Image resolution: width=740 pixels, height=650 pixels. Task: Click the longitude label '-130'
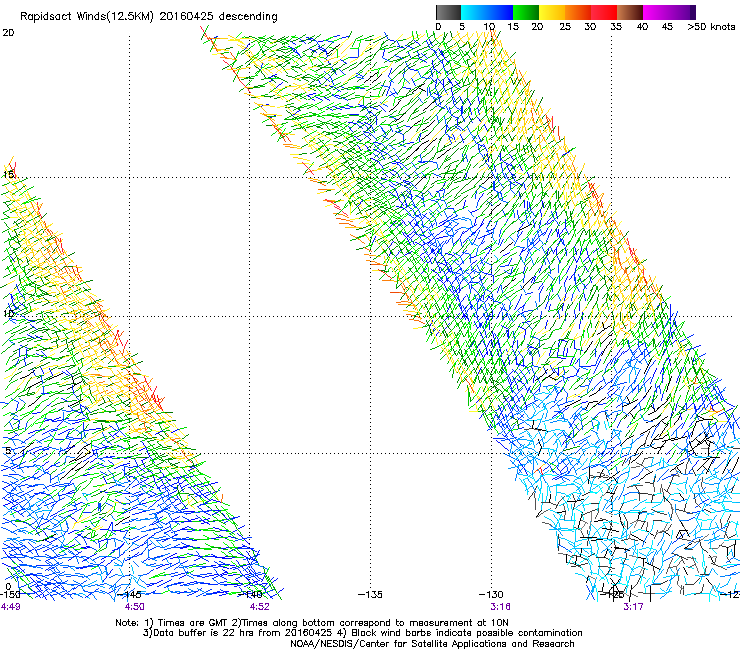[491, 594]
